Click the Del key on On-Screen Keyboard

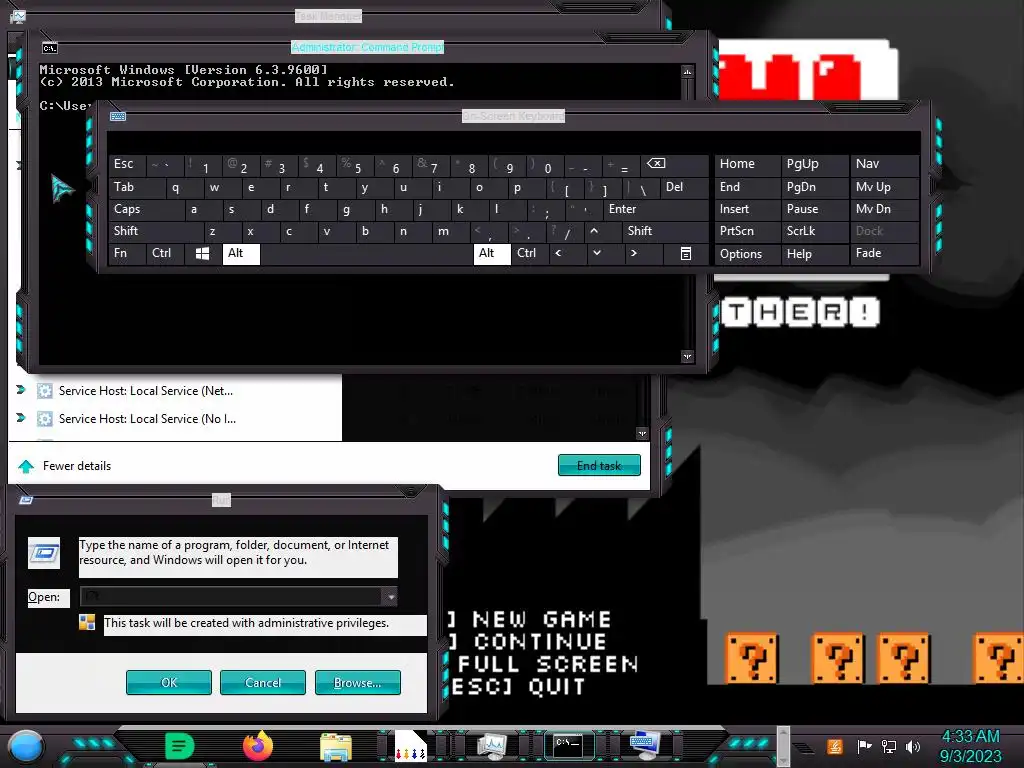683,187
